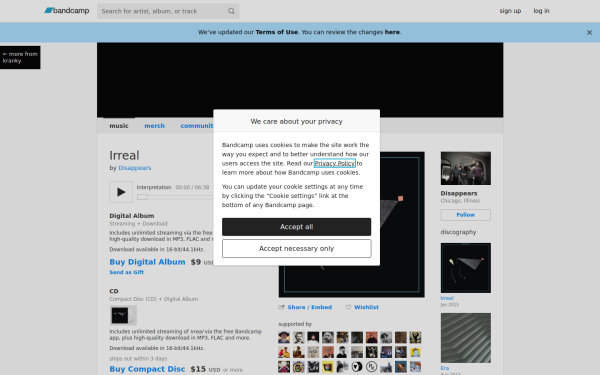Screen dimensions: 600x375
Task: Open the Disappears name in the sidebar
Action: pos(459,193)
